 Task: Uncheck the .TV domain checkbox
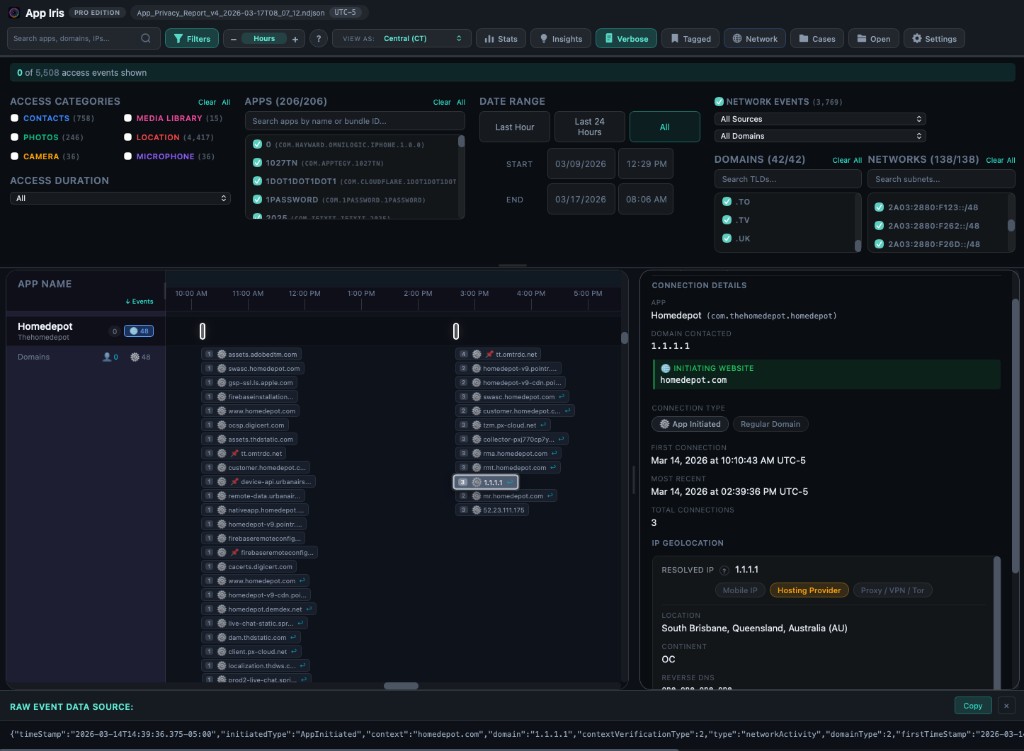pyautogui.click(x=727, y=220)
